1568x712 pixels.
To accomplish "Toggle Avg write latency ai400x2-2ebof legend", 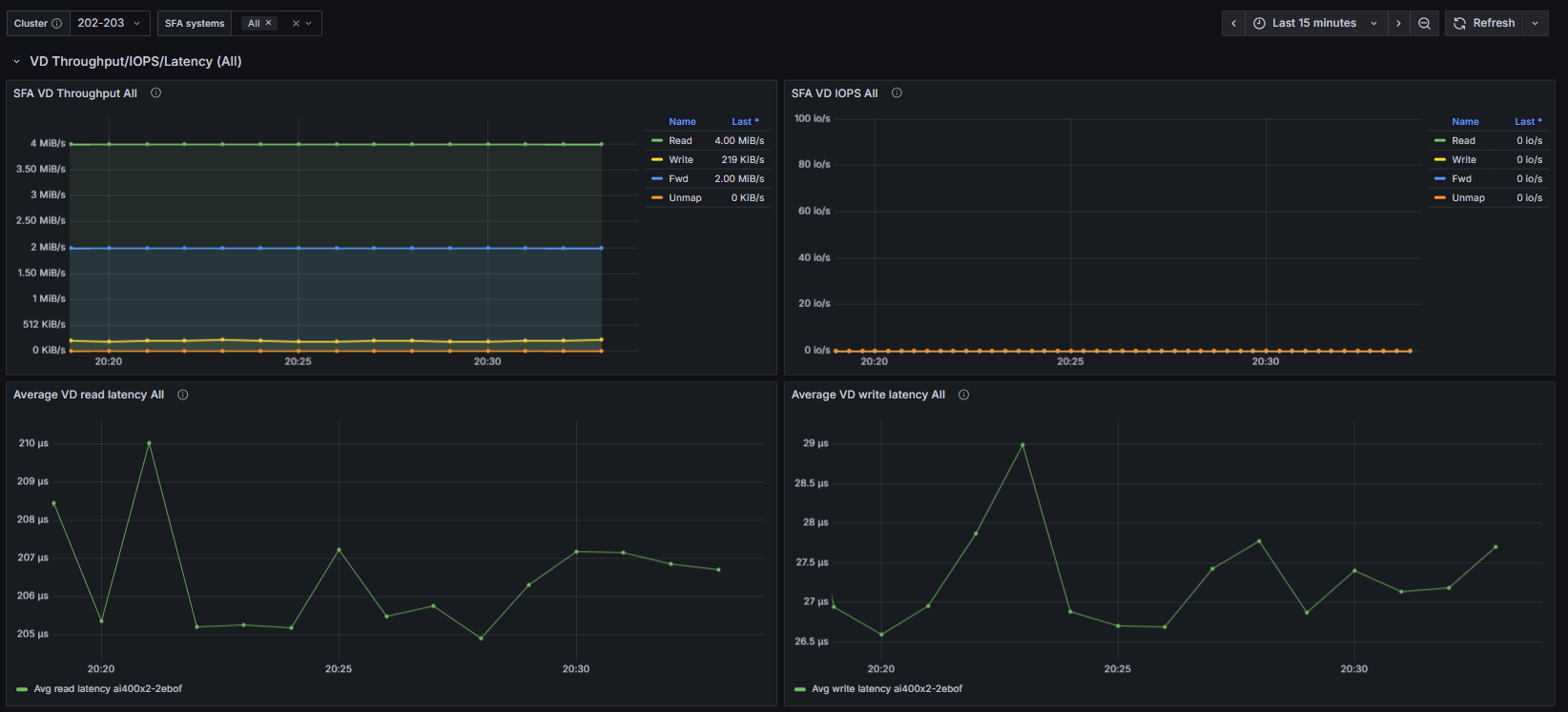I will pos(886,688).
